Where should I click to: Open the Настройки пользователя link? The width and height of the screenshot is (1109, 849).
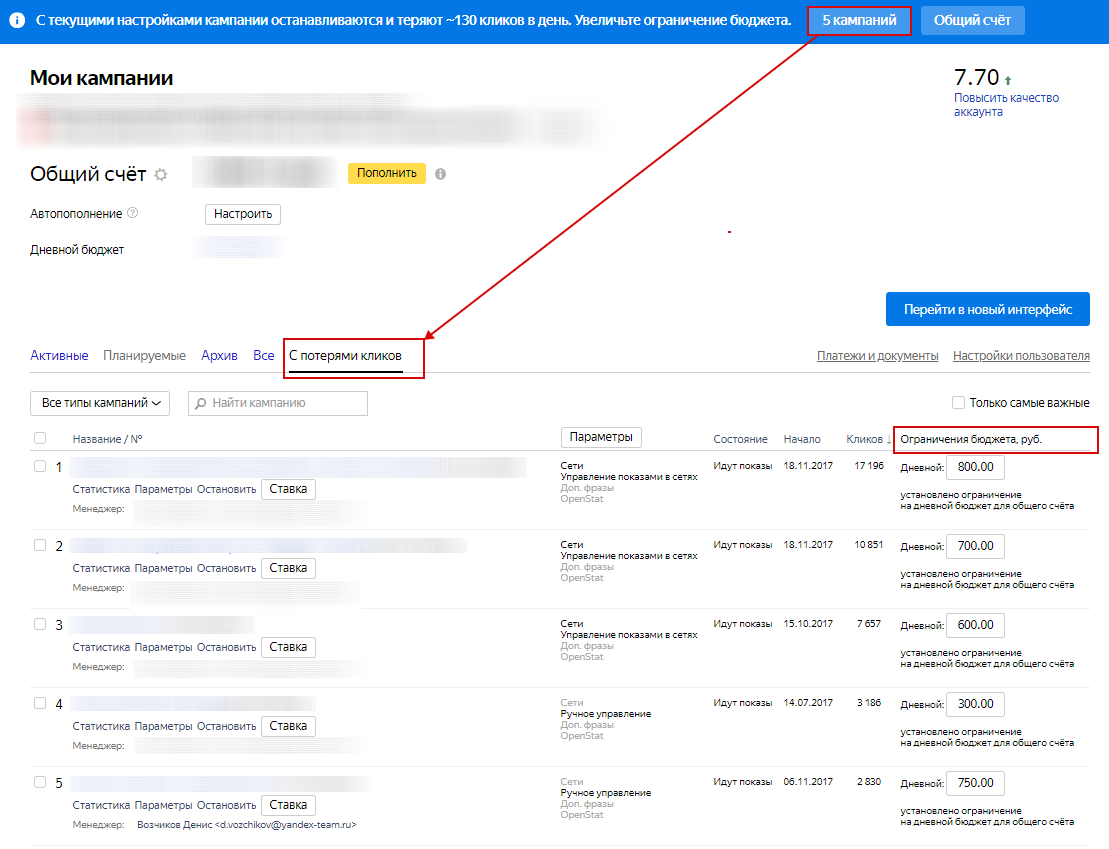(x=1021, y=356)
